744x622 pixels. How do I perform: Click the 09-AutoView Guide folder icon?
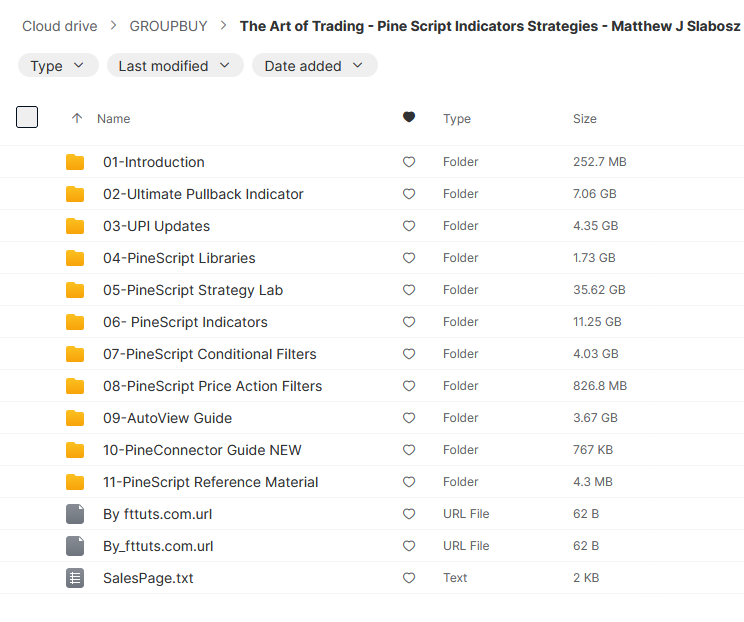(75, 418)
